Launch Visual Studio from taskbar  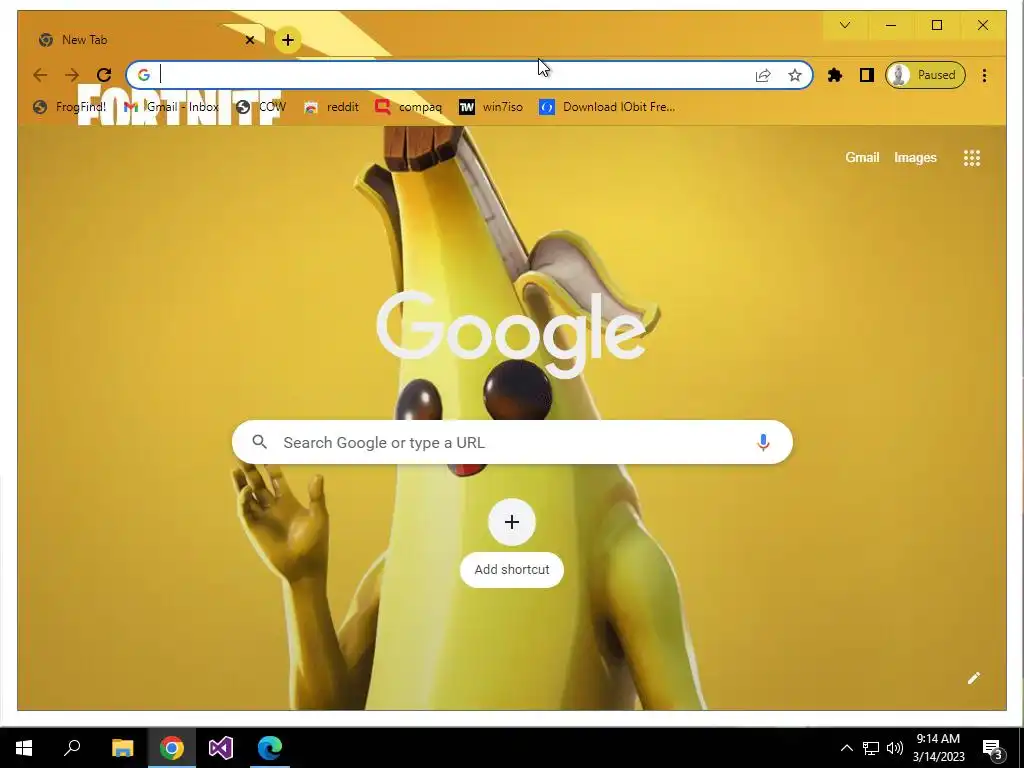click(220, 748)
